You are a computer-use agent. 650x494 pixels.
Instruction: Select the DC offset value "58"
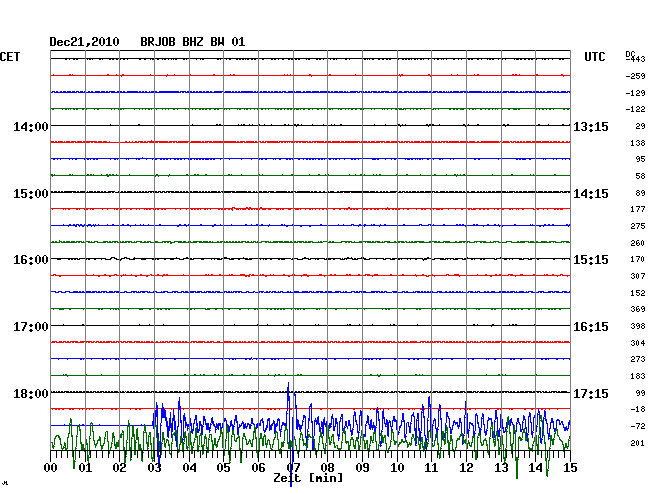tap(640, 176)
